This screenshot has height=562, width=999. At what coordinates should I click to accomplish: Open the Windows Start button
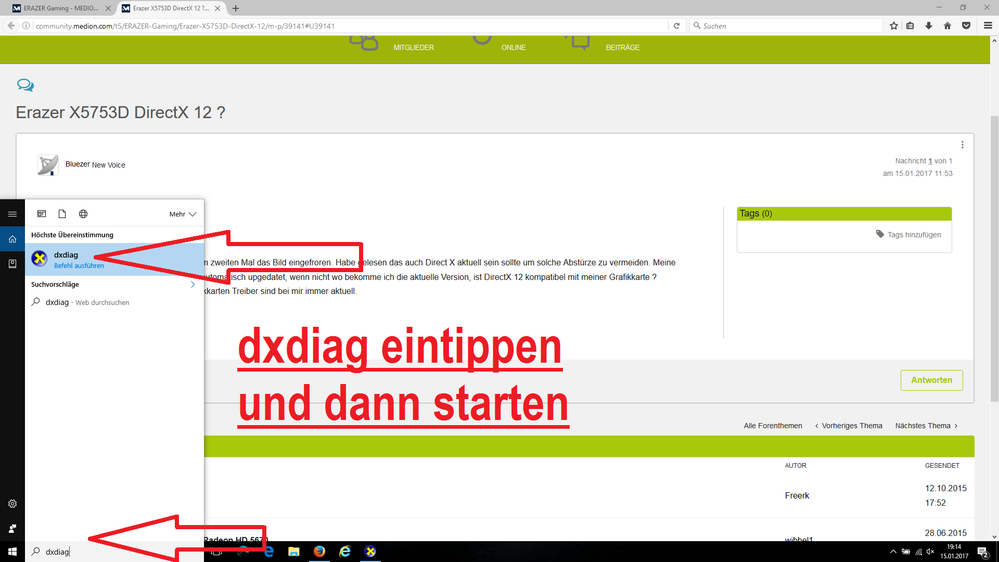pyautogui.click(x=12, y=552)
